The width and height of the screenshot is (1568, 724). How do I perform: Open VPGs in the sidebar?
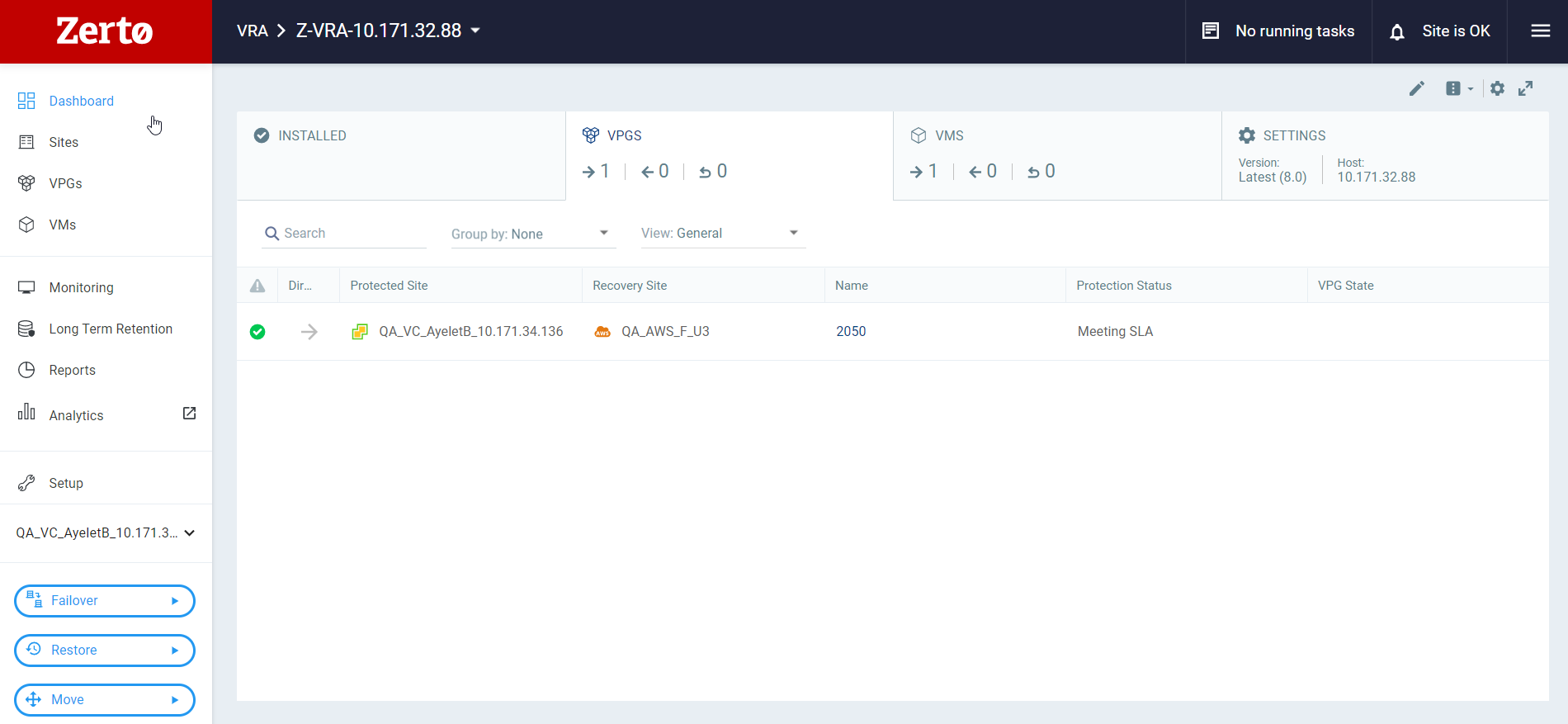[x=65, y=183]
